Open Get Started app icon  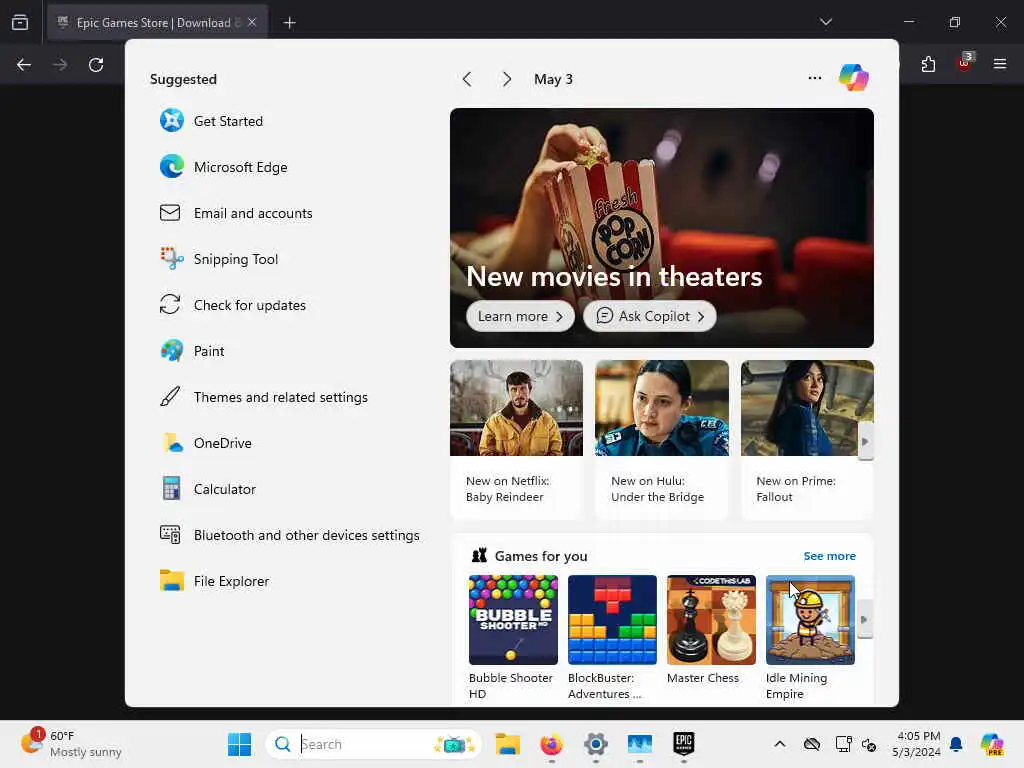(x=172, y=121)
